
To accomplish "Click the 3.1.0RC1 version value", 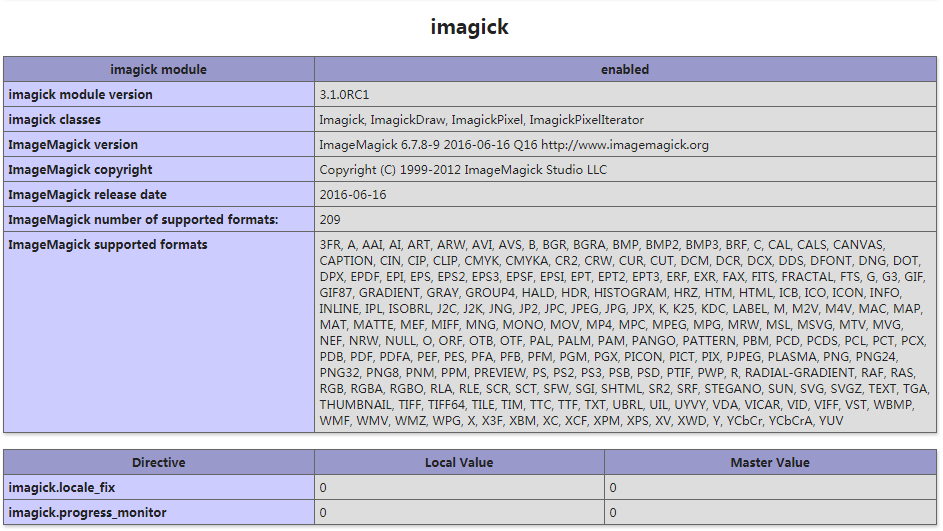I will [x=344, y=95].
